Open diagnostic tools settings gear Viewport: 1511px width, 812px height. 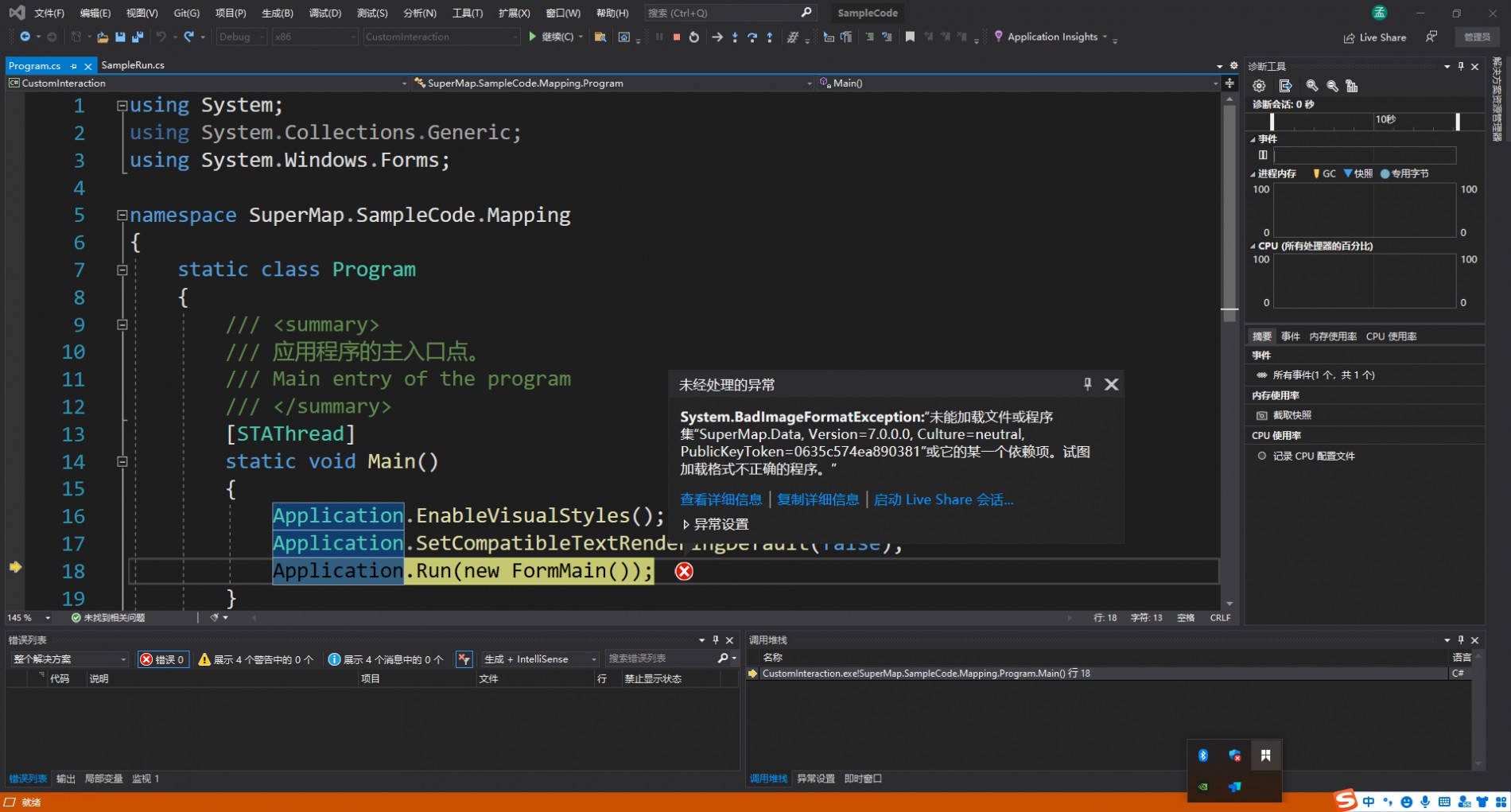click(1259, 86)
